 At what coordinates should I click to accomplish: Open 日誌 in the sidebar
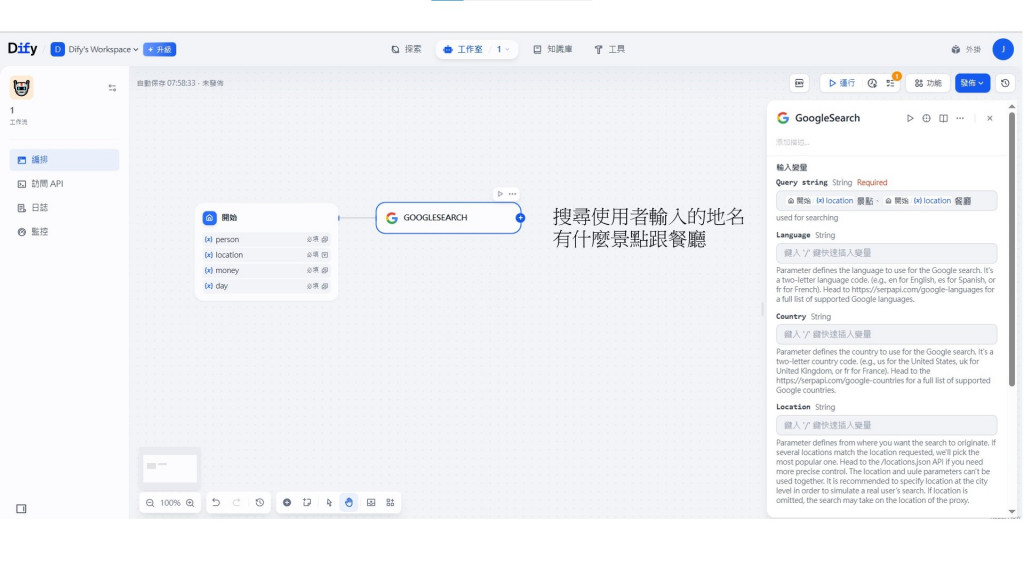[x=64, y=208]
